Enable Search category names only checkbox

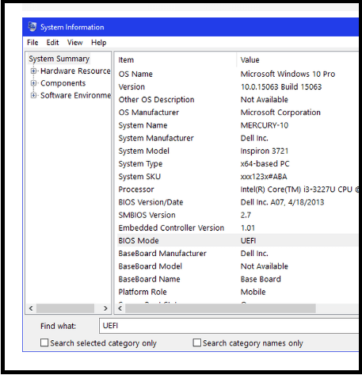click(197, 343)
